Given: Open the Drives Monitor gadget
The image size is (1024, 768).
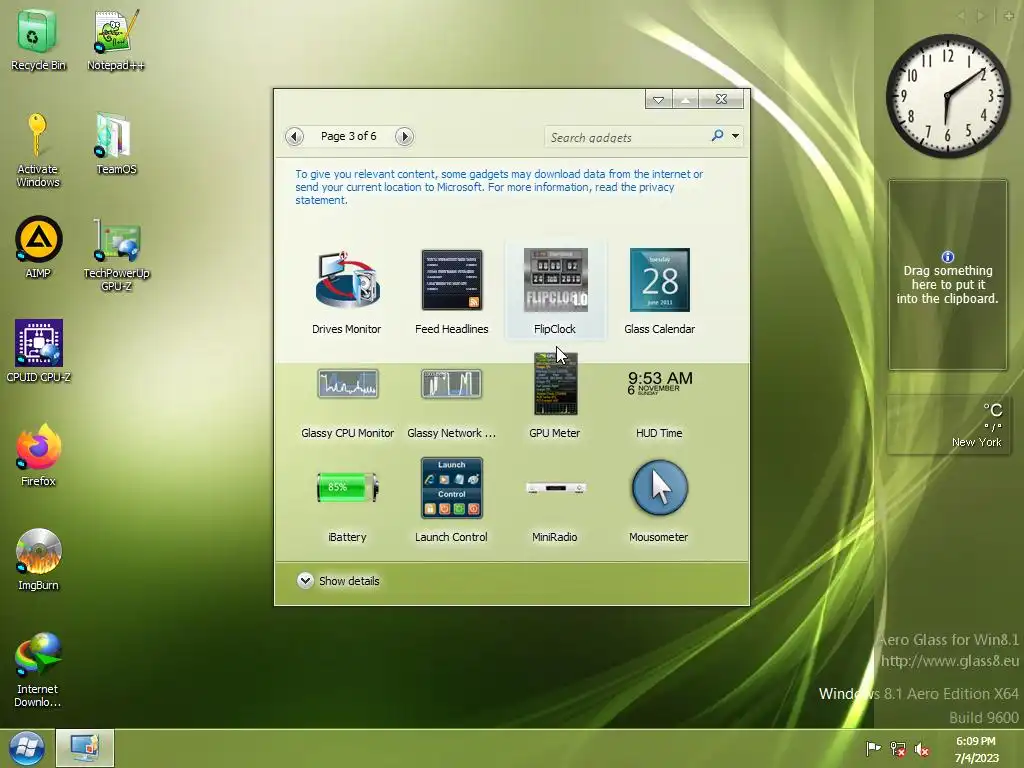Looking at the screenshot, I should [347, 292].
